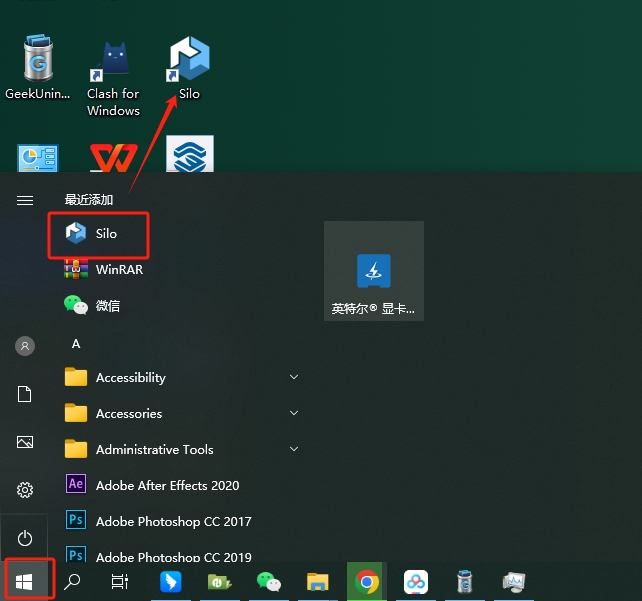Click the 英特尔 显卡 pinned tile

(374, 271)
